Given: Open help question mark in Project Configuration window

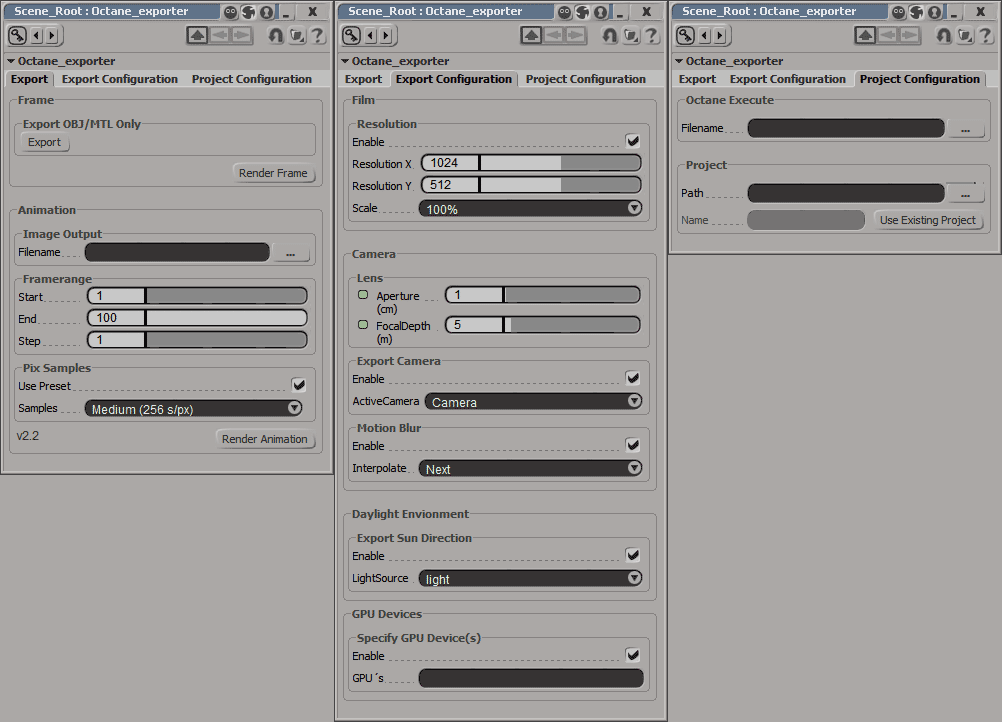Looking at the screenshot, I should pyautogui.click(x=986, y=35).
